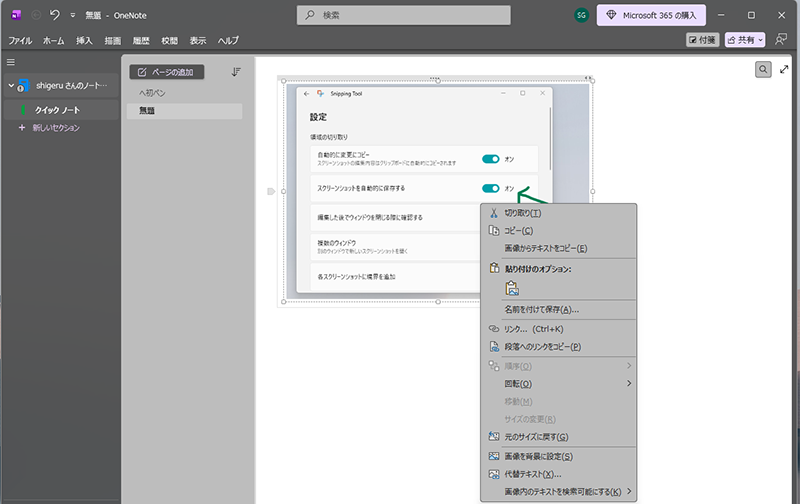The width and height of the screenshot is (800, 504).
Task: Toggle the 自動的に変更にコピー switch in the image
Action: pos(490,158)
